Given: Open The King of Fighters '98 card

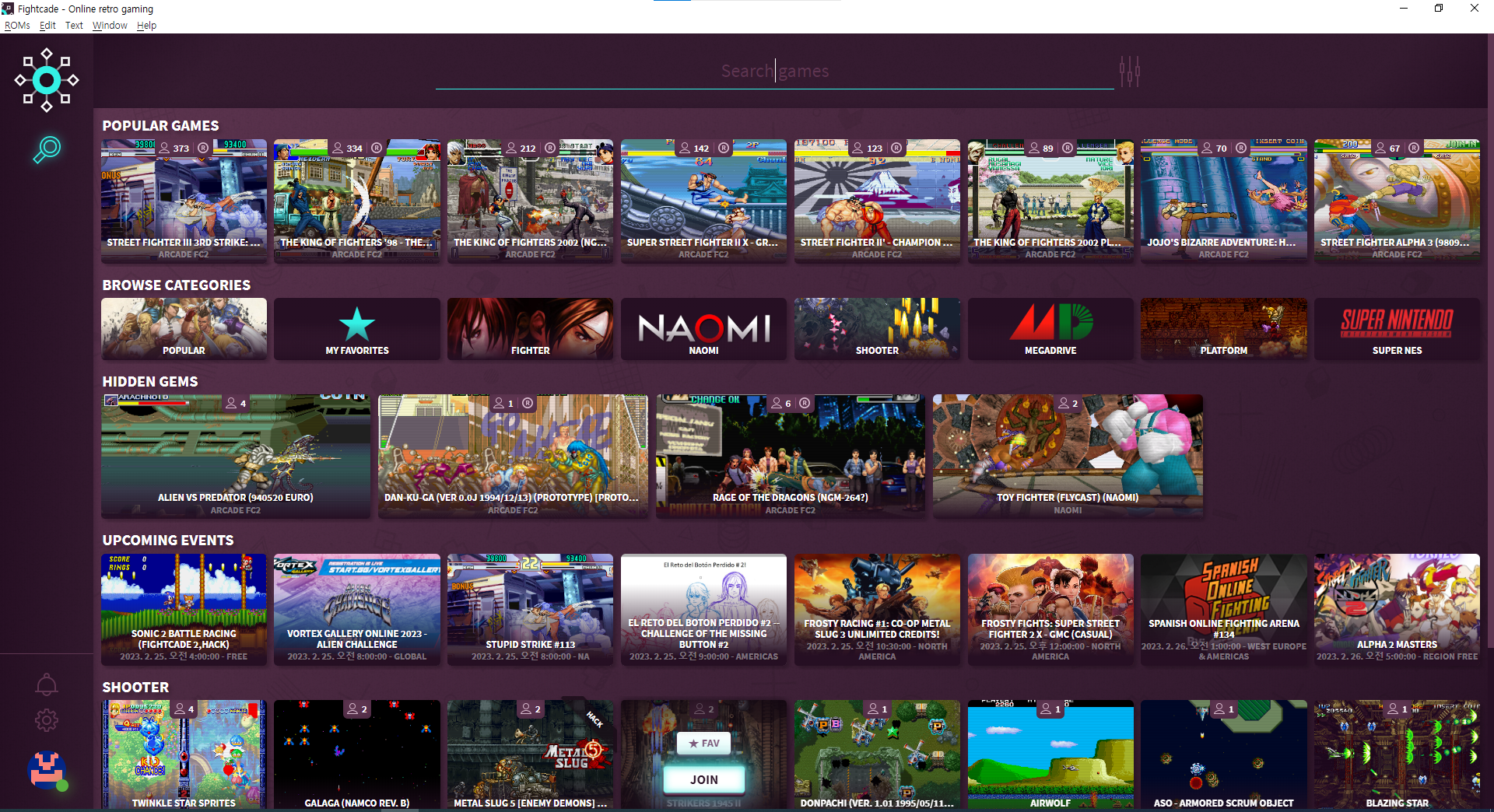Looking at the screenshot, I should click(357, 201).
